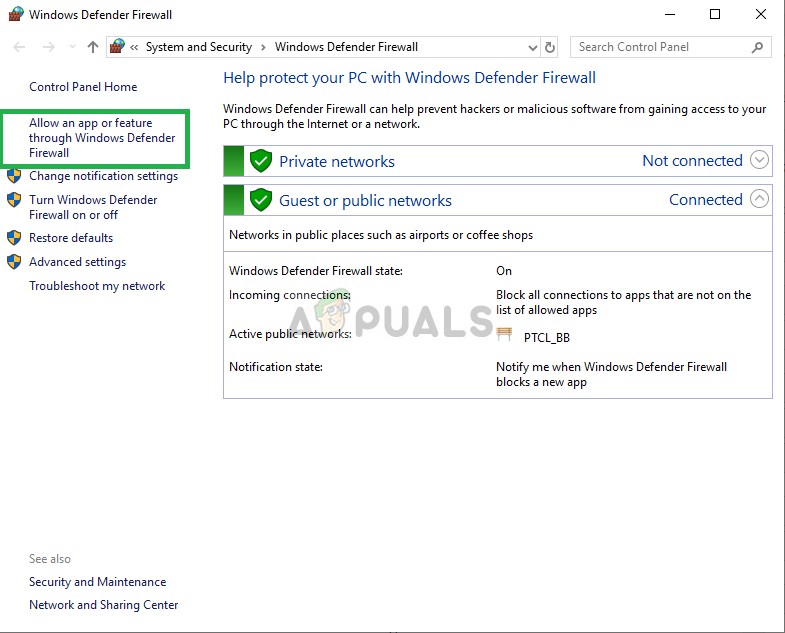Click the Windows Defender Firewall title bar icon
785x633 pixels.
pos(16,14)
